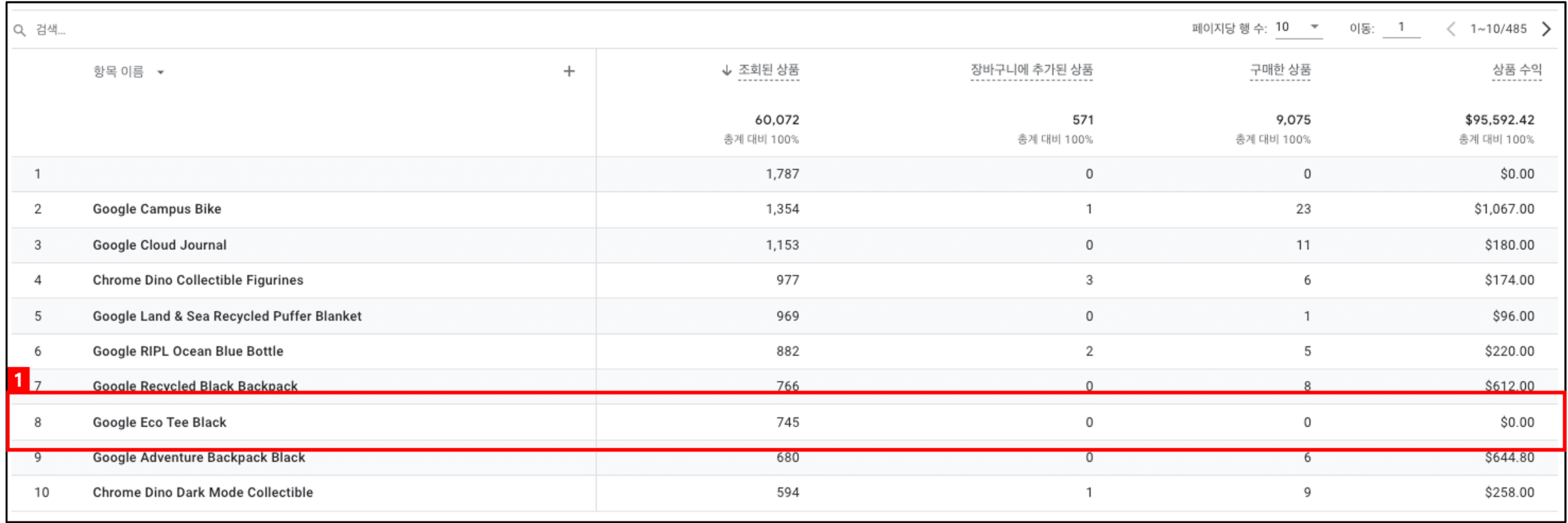
Task: Click the $180.00 revenue cell
Action: [x=1509, y=245]
